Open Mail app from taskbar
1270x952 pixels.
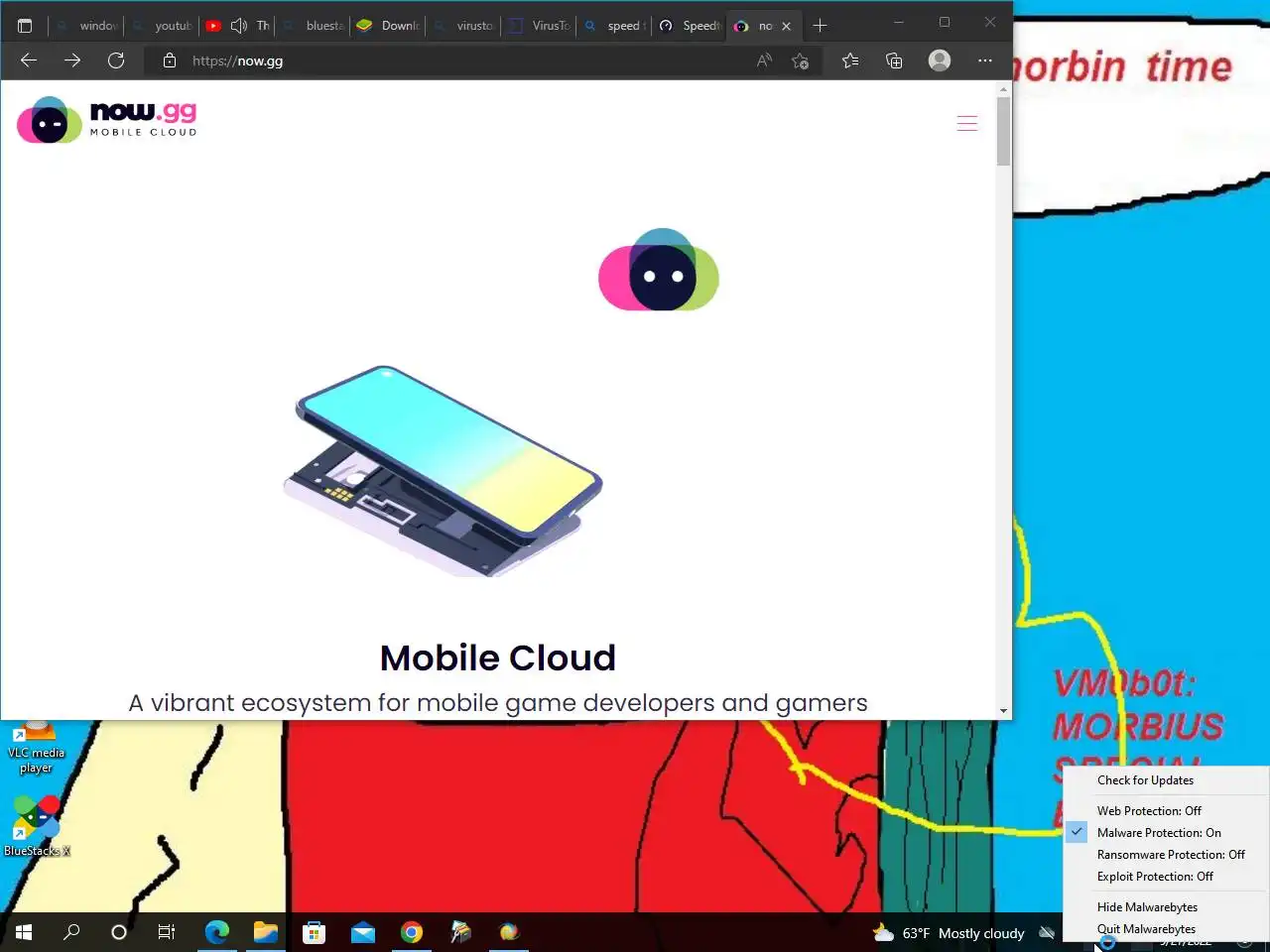[363, 932]
